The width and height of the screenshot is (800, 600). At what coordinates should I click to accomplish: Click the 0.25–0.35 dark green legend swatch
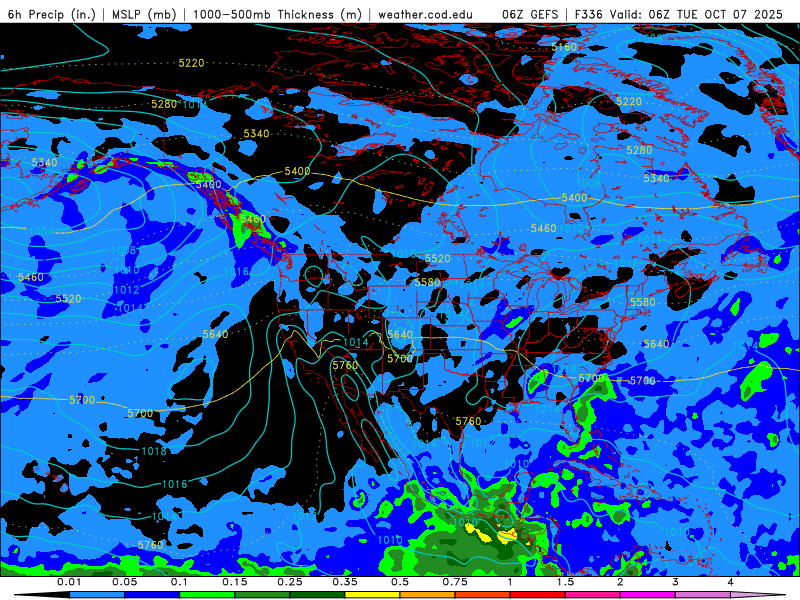317,595
